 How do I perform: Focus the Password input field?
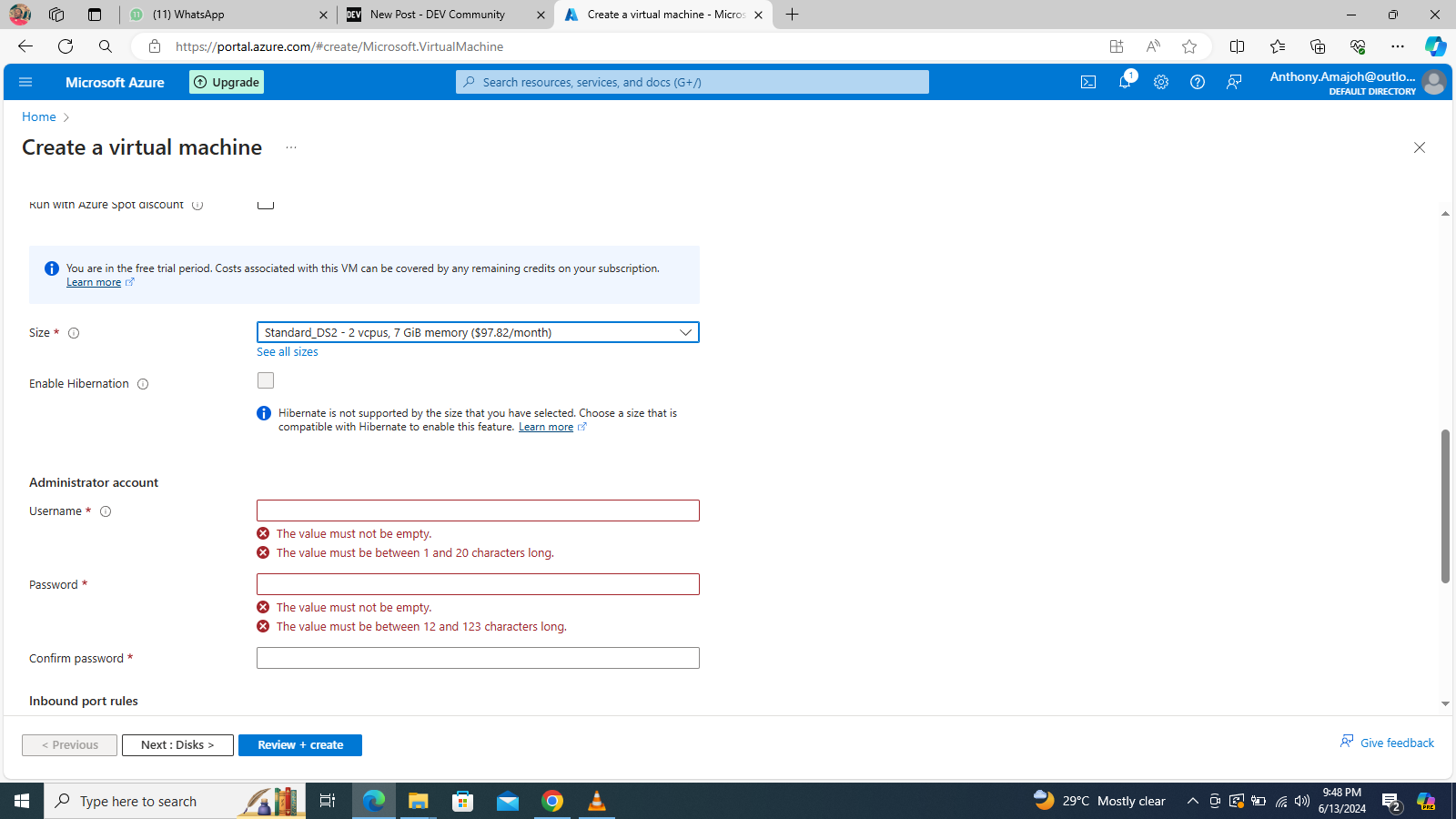478,584
